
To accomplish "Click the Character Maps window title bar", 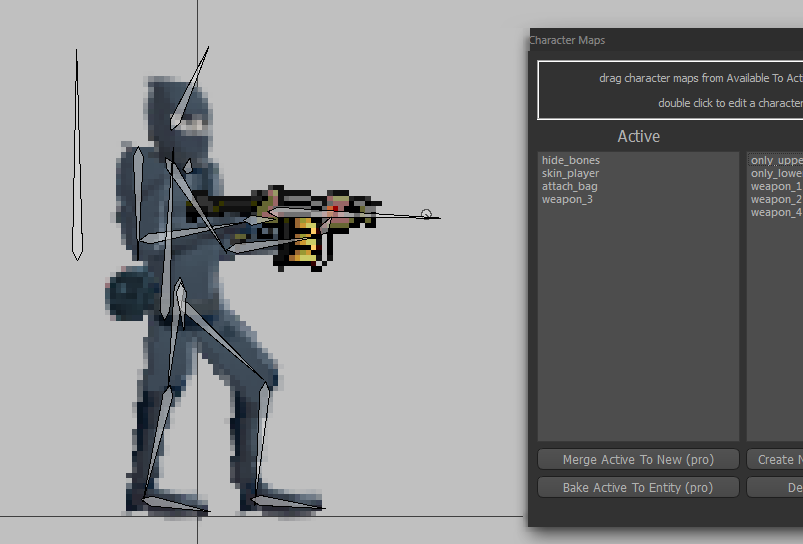I will 666,40.
